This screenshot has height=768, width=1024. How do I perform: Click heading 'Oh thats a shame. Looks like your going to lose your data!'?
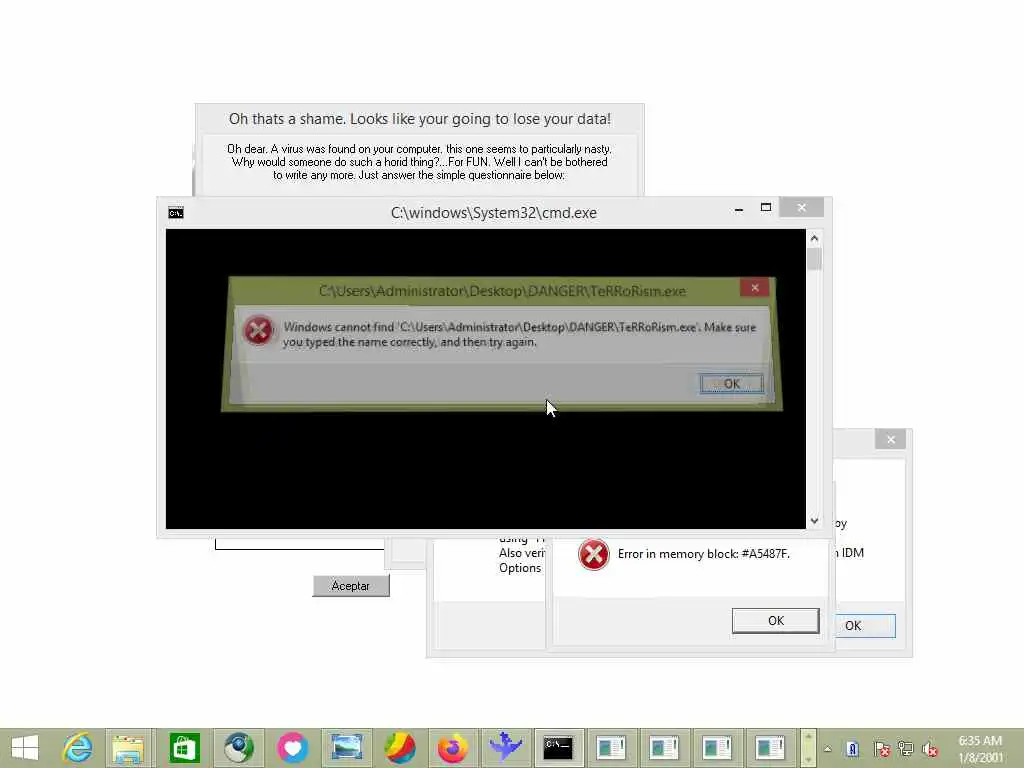point(420,119)
